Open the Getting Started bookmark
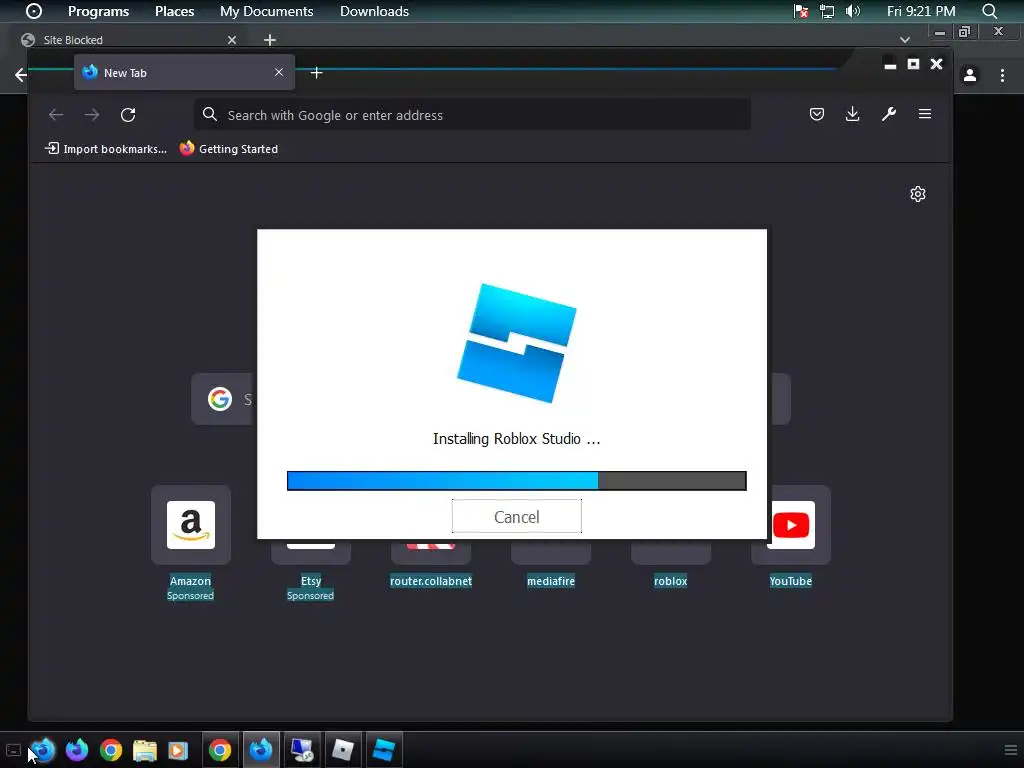1024x768 pixels. pyautogui.click(x=229, y=149)
